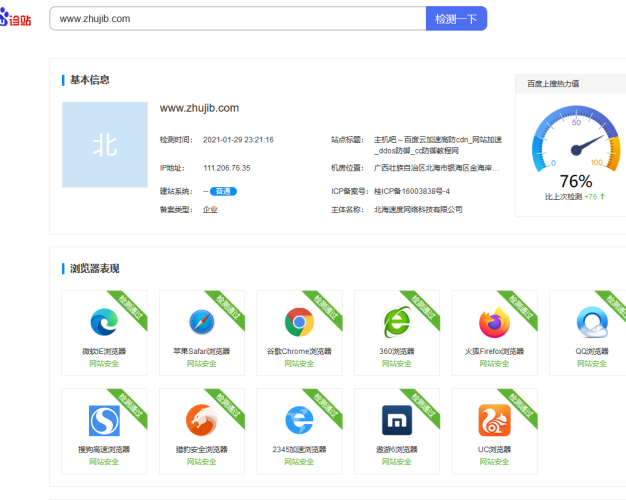Click the www.zhujib.com site heading
Viewport: 626px width, 500px height.
click(x=199, y=108)
